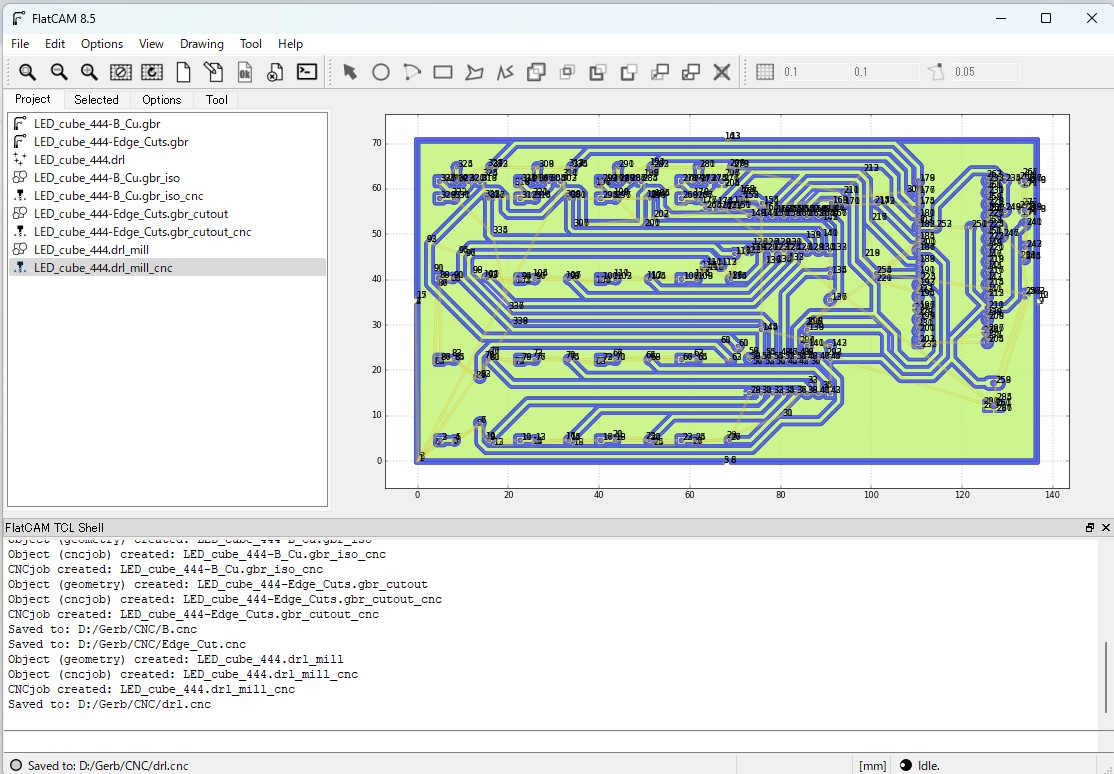Select LED_cube_444.drl_mill geometry item

(168, 249)
